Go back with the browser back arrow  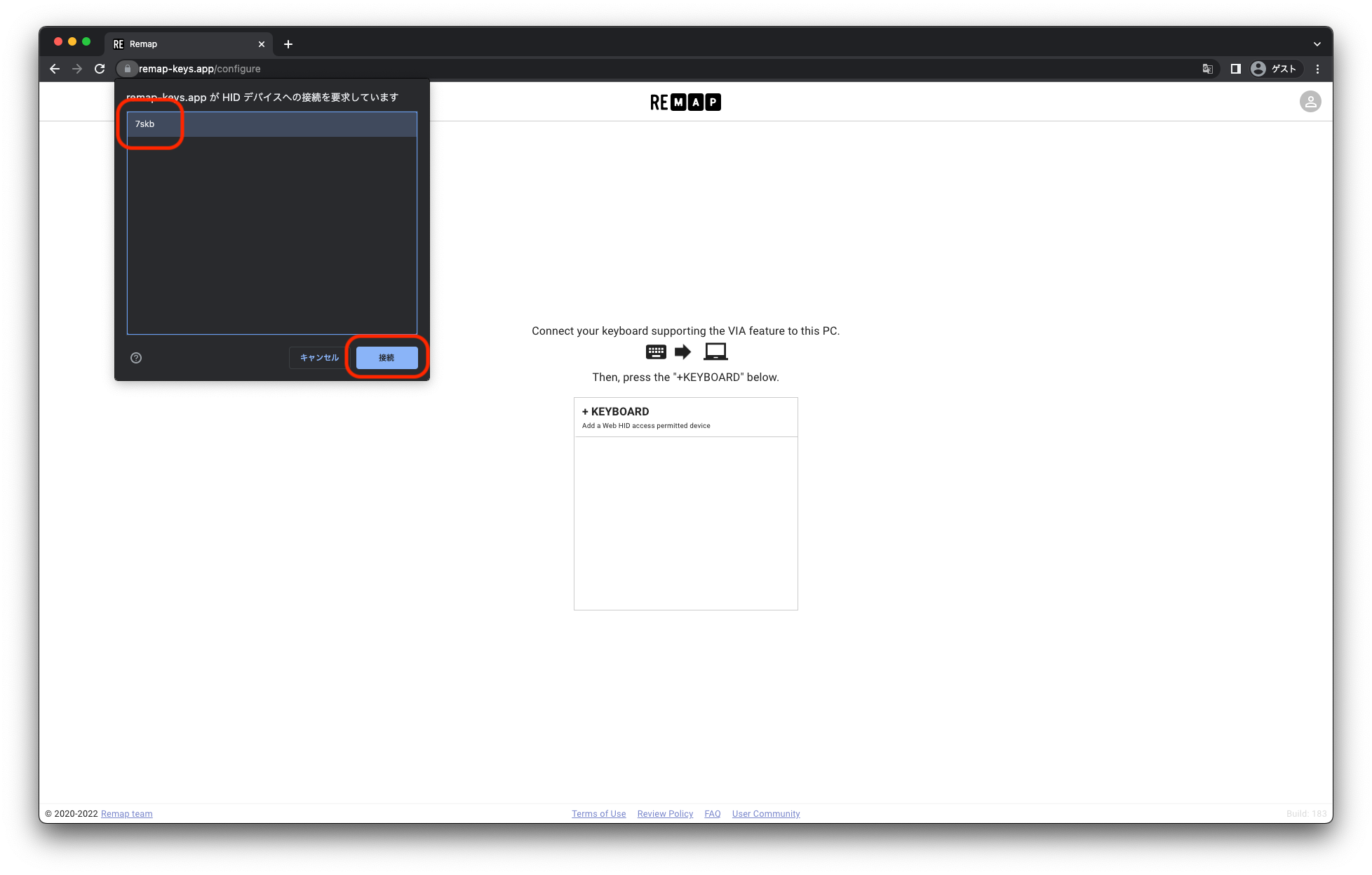coord(55,69)
